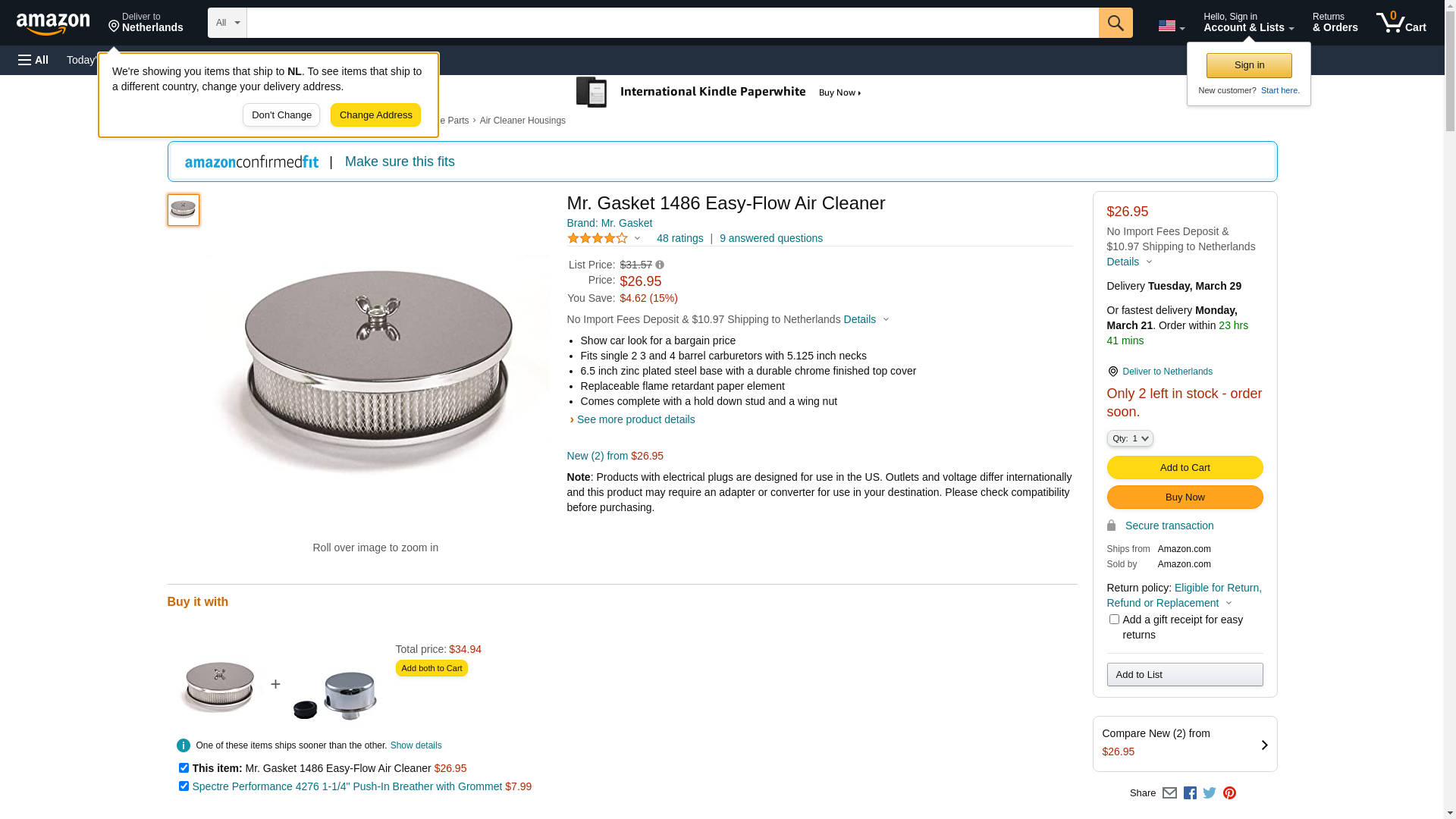Viewport: 1456px width, 819px height.
Task: Share product on Twitter
Action: coord(1210,793)
